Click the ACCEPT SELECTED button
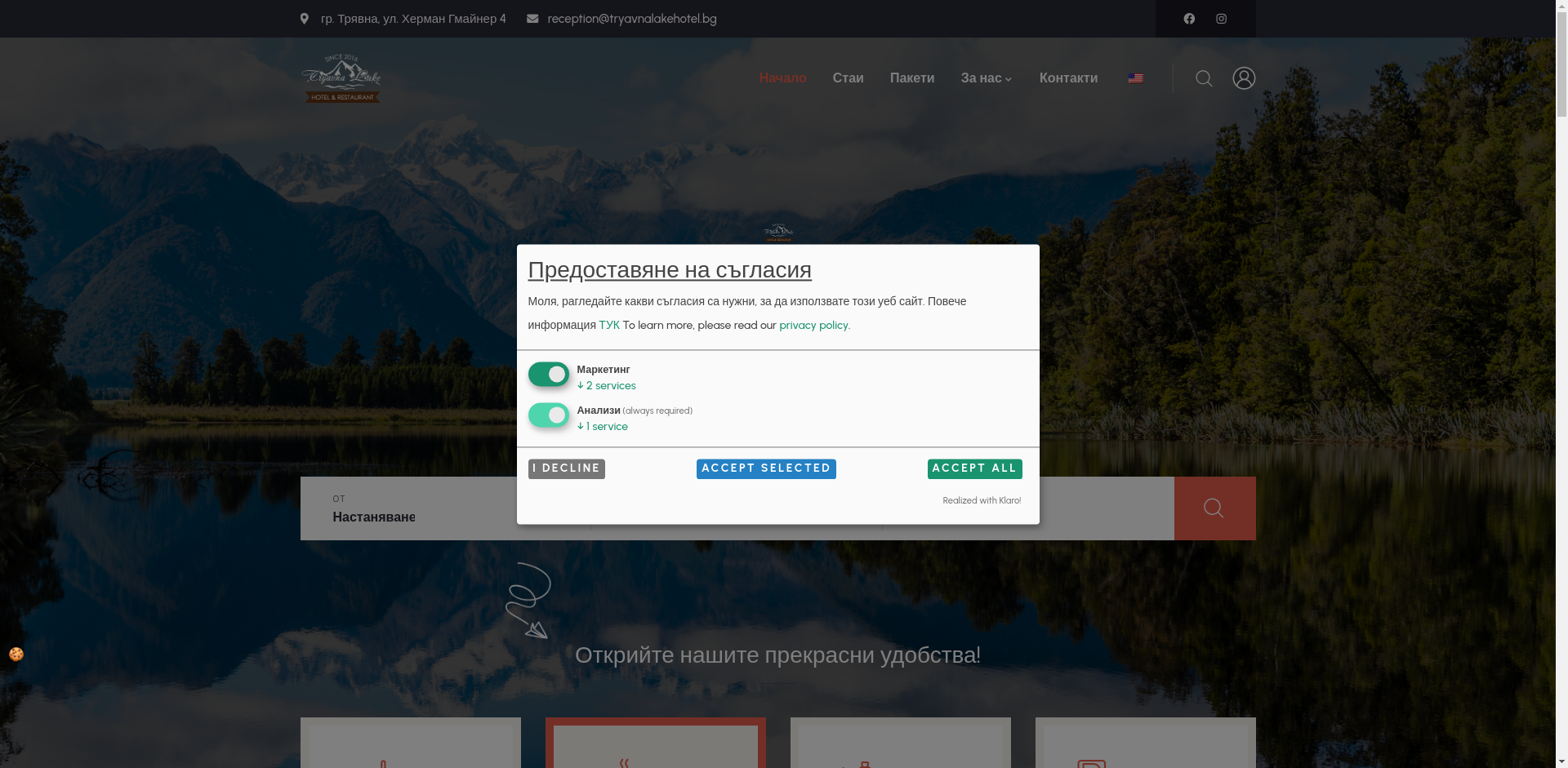This screenshot has height=768, width=1568. tap(766, 468)
